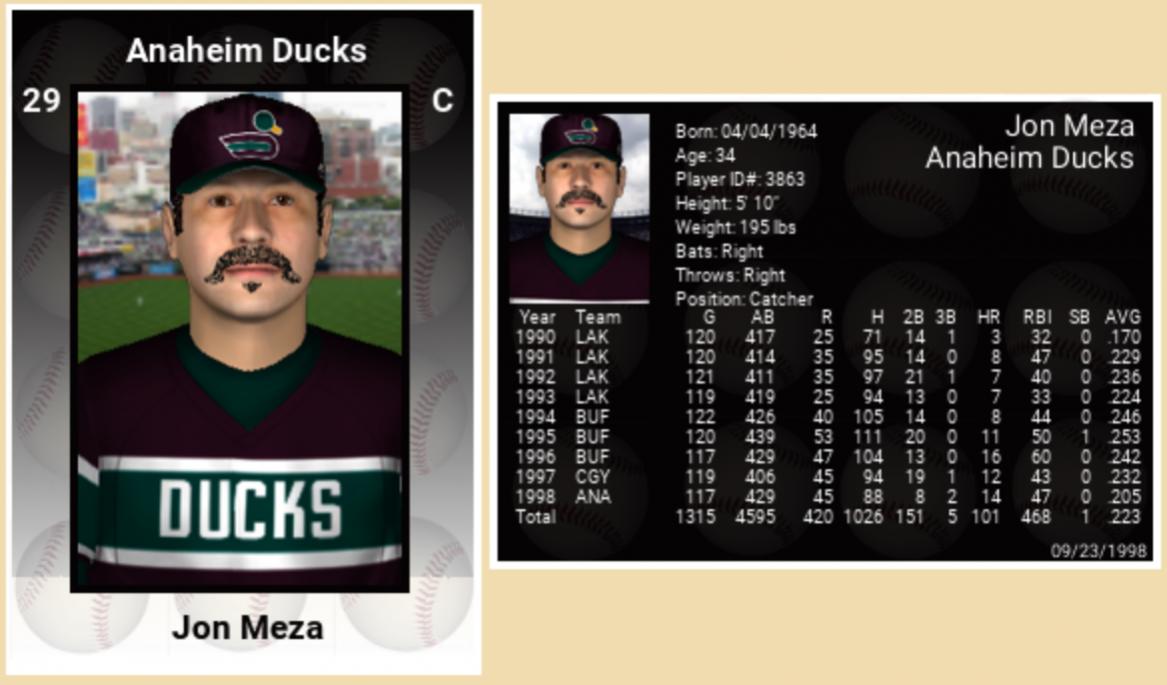This screenshot has height=685, width=1167.
Task: Click the large player portrait on the front card
Action: tap(240, 340)
